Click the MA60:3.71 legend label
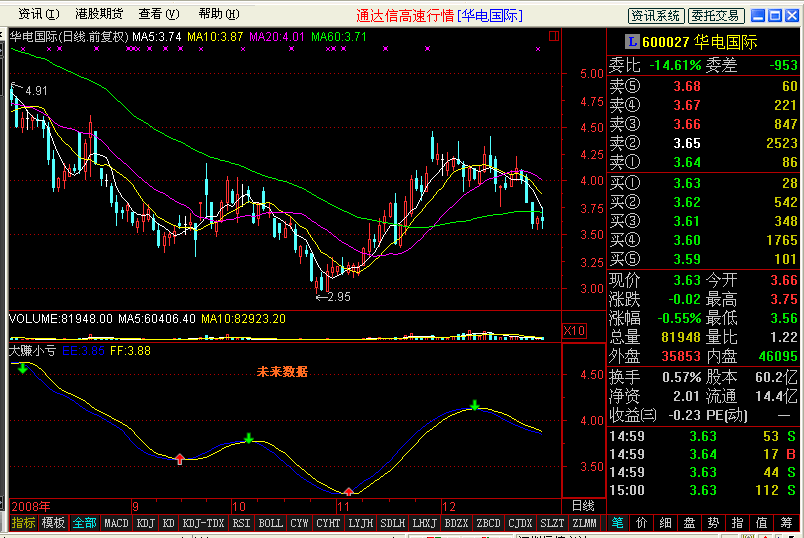The width and height of the screenshot is (804, 538). pyautogui.click(x=339, y=37)
